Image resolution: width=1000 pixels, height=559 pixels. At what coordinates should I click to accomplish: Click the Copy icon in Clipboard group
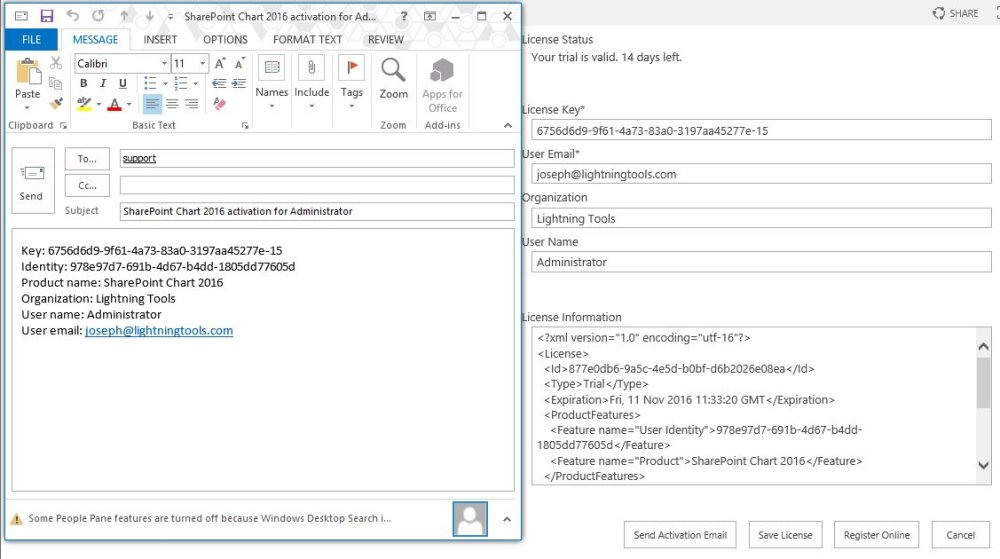pos(56,83)
